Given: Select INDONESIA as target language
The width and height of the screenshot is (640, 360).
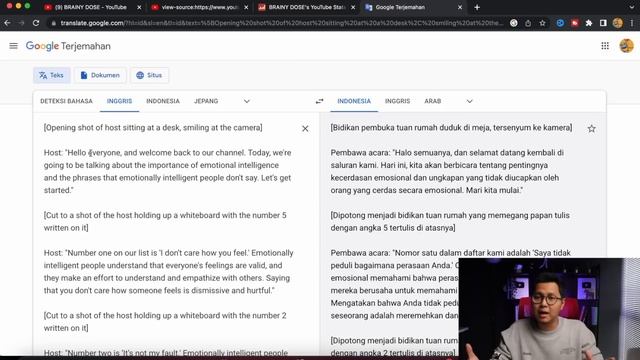Looking at the screenshot, I should tap(354, 101).
